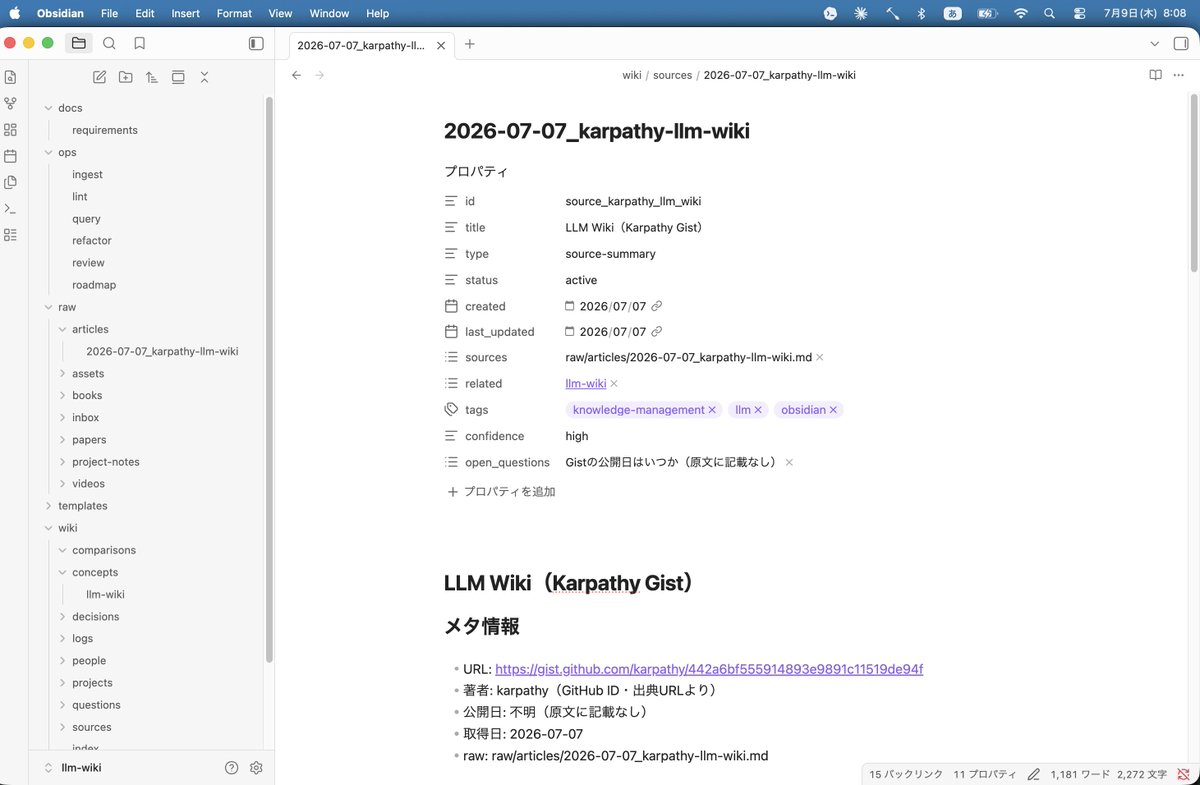The width and height of the screenshot is (1200, 785).
Task: Click wiki breadcrumb in note path
Action: coord(631,75)
